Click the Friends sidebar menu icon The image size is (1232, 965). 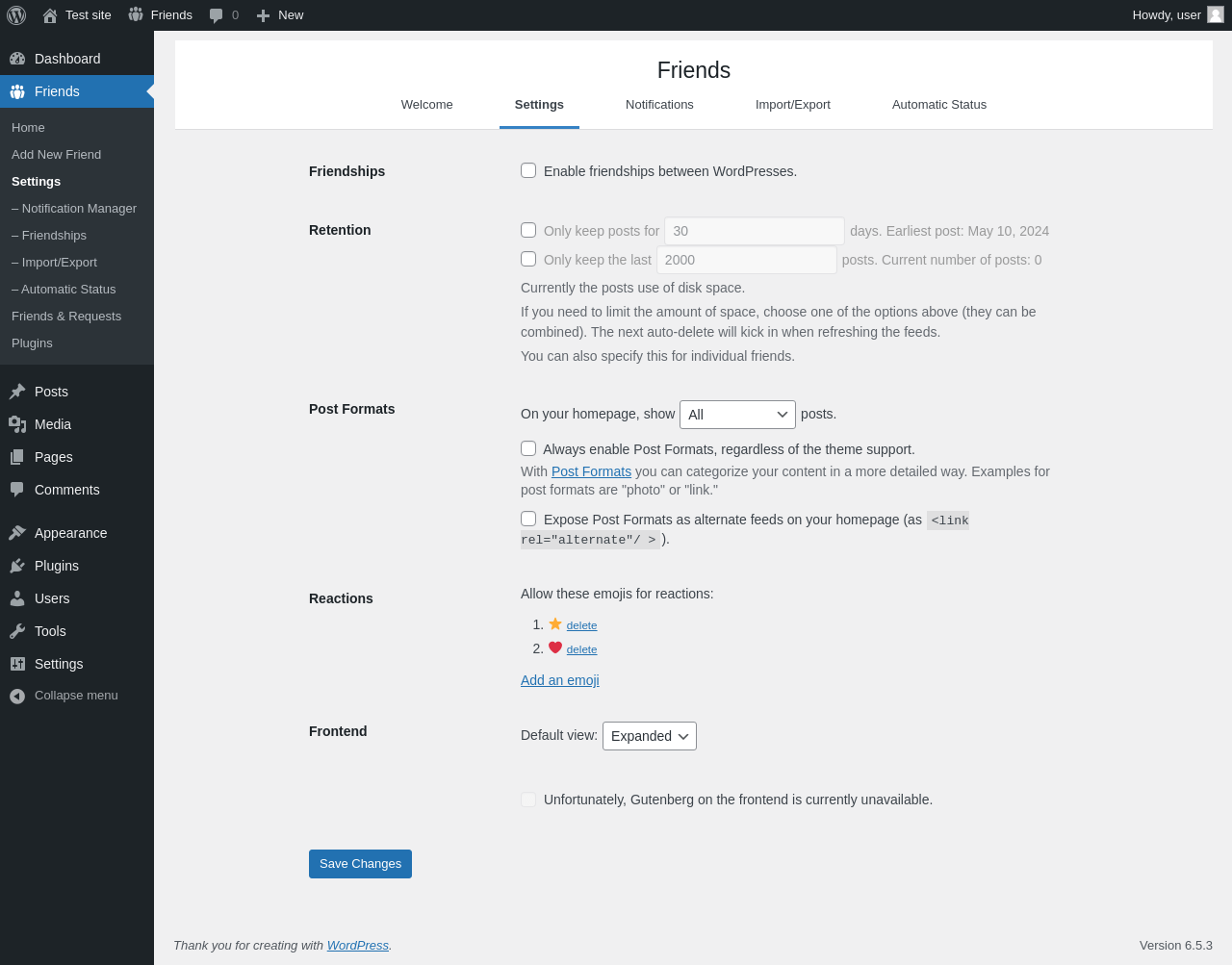click(17, 91)
